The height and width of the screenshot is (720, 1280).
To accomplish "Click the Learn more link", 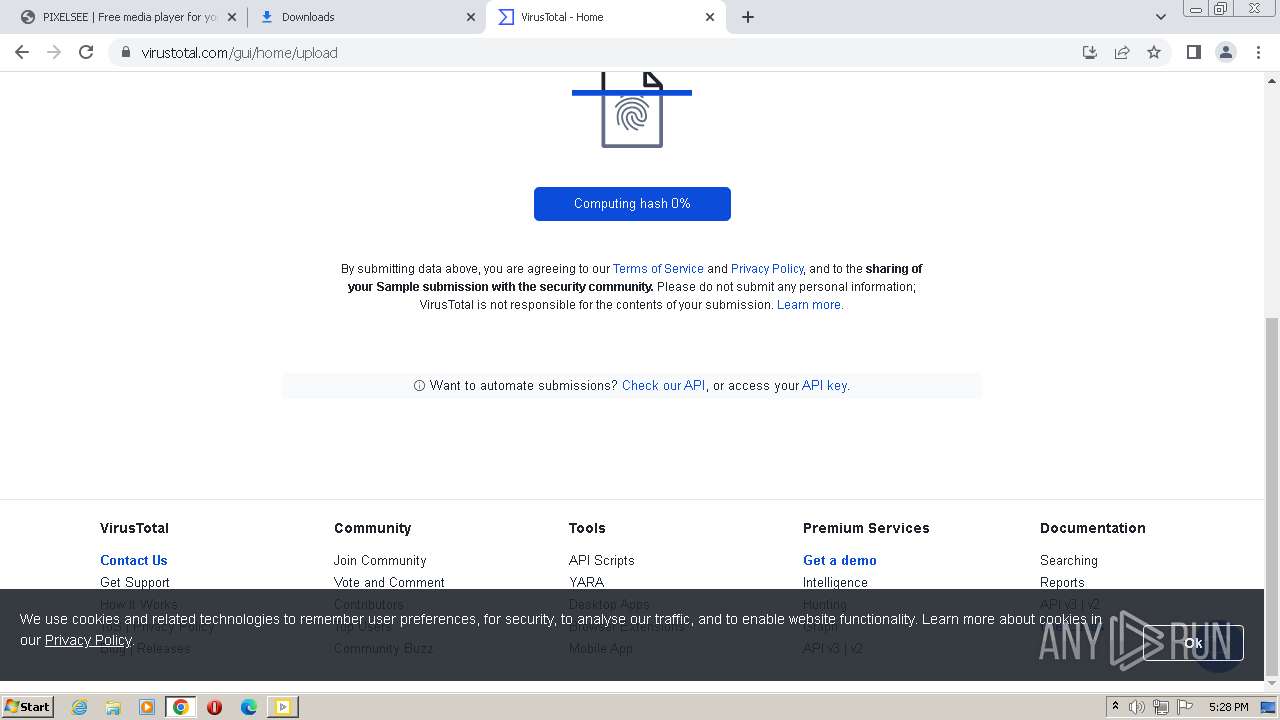I will click(x=810, y=305).
